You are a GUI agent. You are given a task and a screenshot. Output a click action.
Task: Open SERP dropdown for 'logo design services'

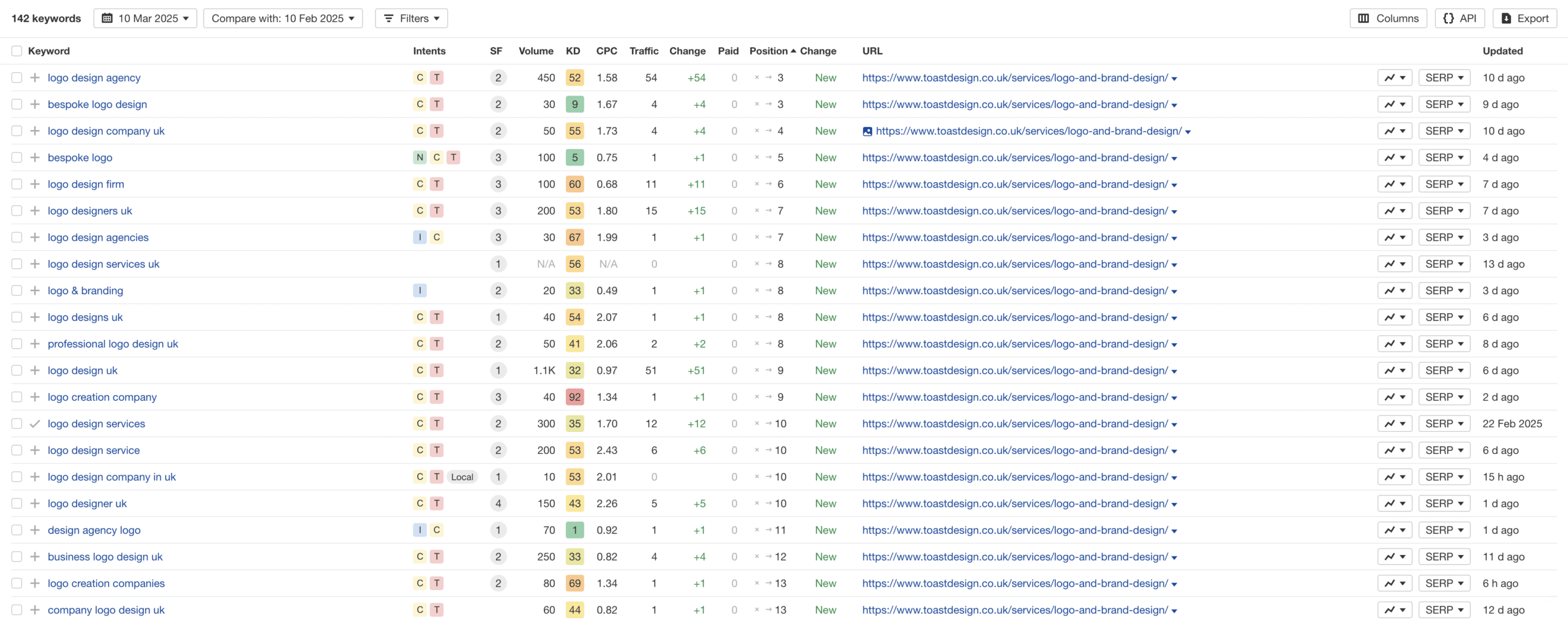point(1444,423)
